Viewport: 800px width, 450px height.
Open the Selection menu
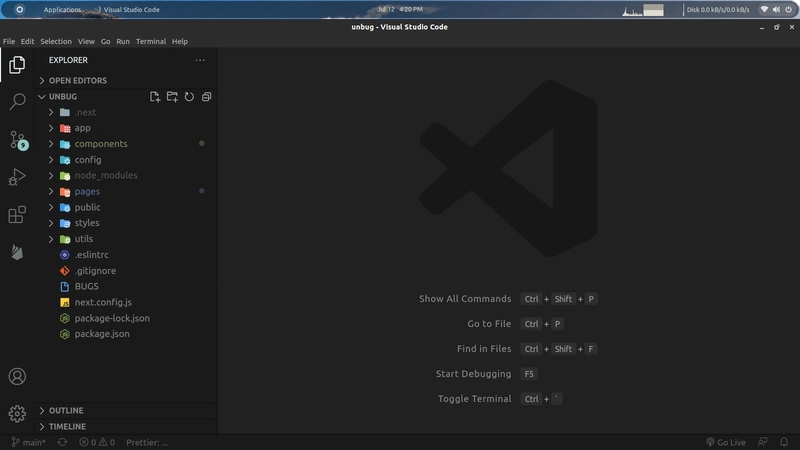click(x=56, y=41)
